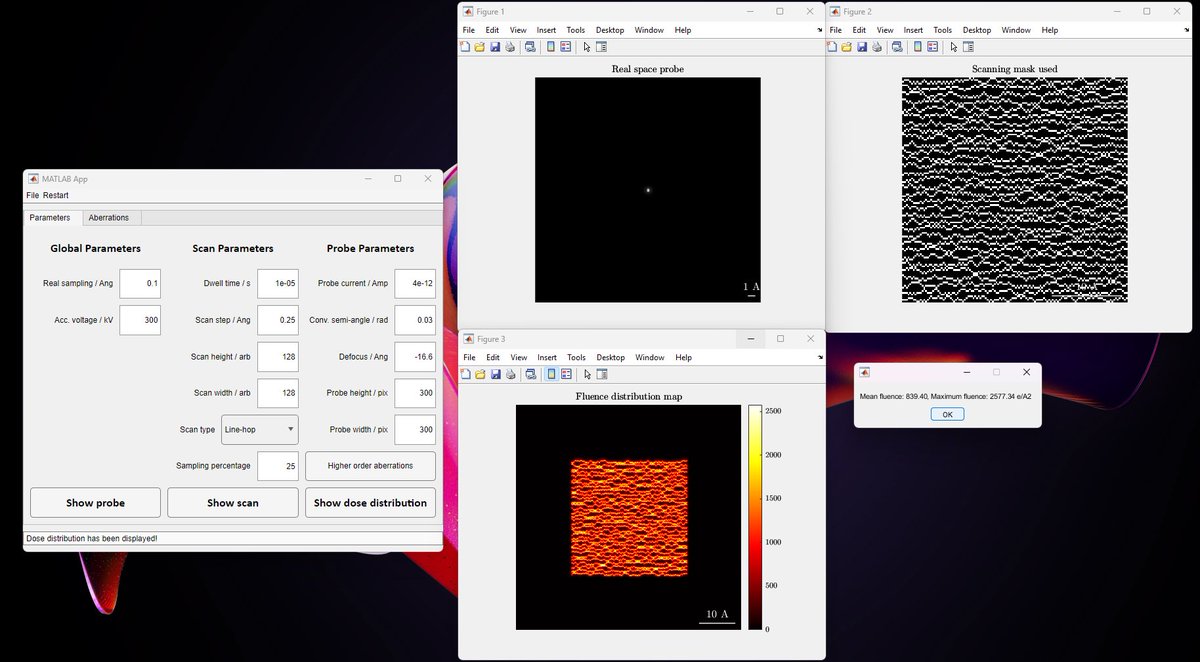This screenshot has height=662, width=1200.
Task: Click the Scan height input field
Action: click(277, 356)
